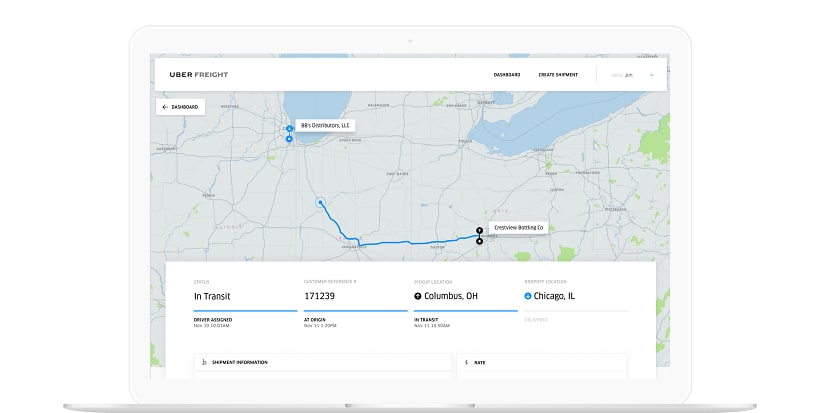Click the Shipment Information header icon

point(204,362)
